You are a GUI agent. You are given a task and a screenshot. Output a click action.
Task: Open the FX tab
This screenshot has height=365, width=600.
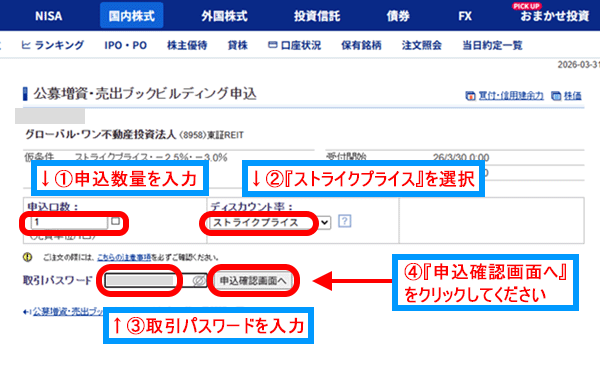465,16
